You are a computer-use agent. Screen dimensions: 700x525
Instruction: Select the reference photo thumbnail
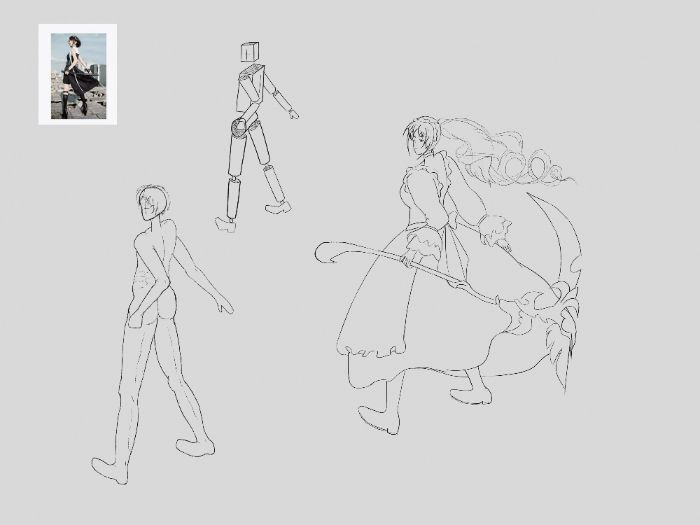coord(78,75)
